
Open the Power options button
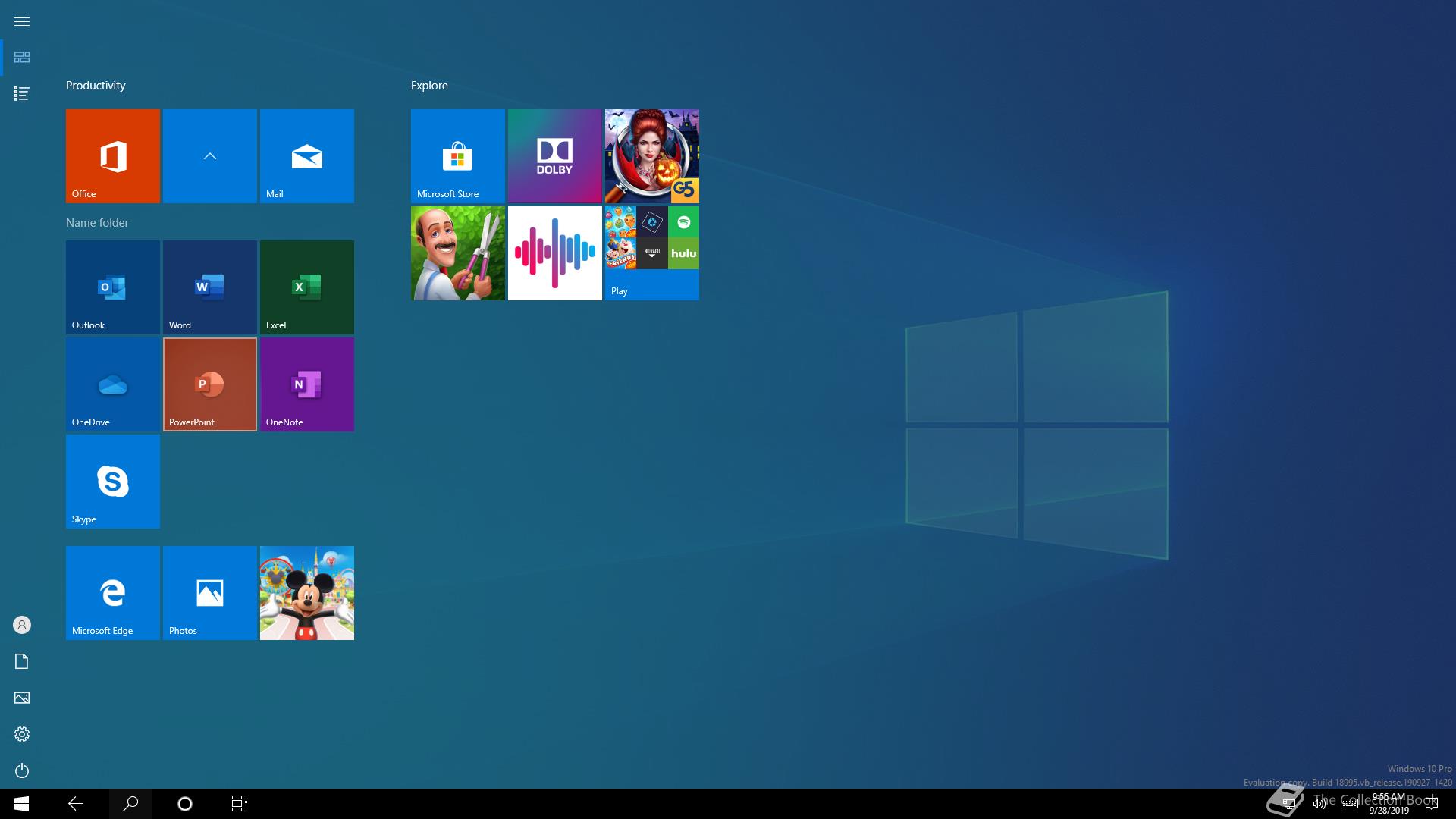22,770
